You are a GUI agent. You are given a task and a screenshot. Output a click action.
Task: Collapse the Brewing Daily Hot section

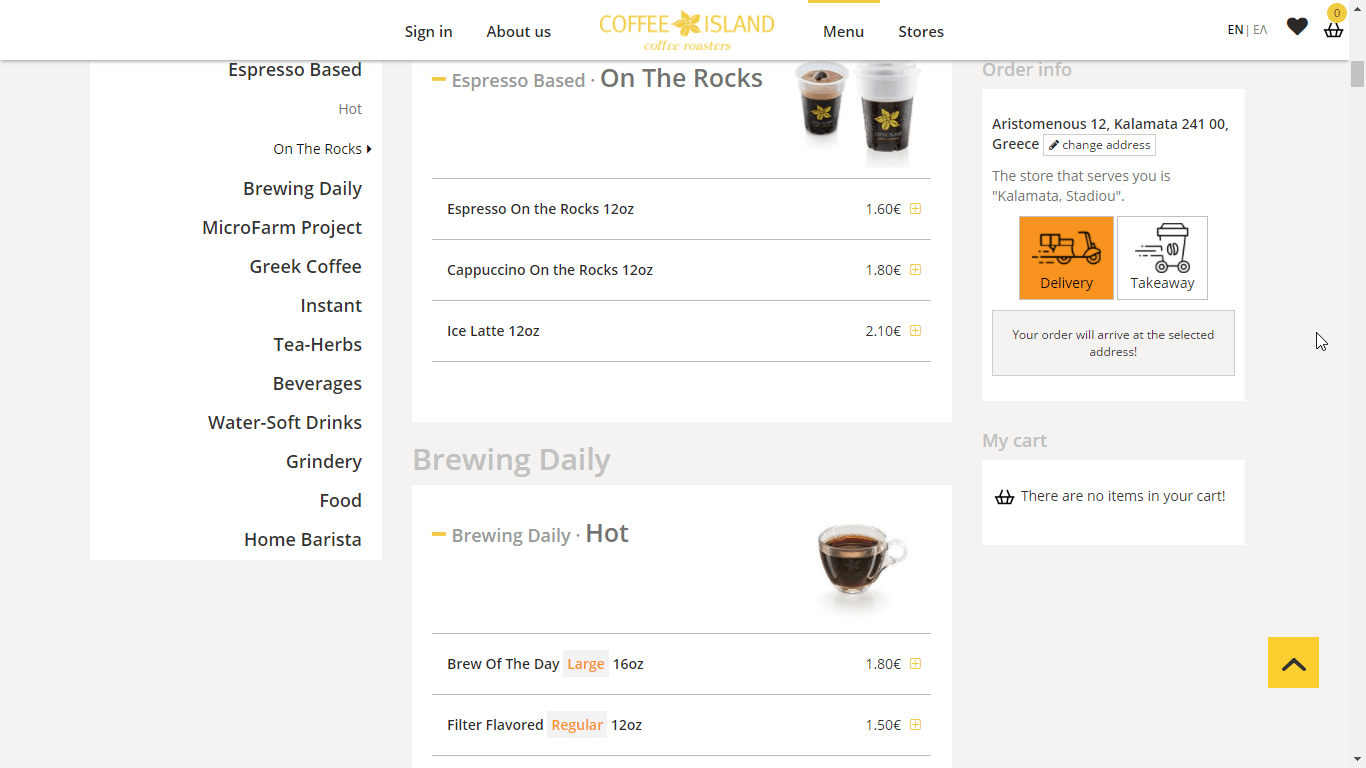439,535
